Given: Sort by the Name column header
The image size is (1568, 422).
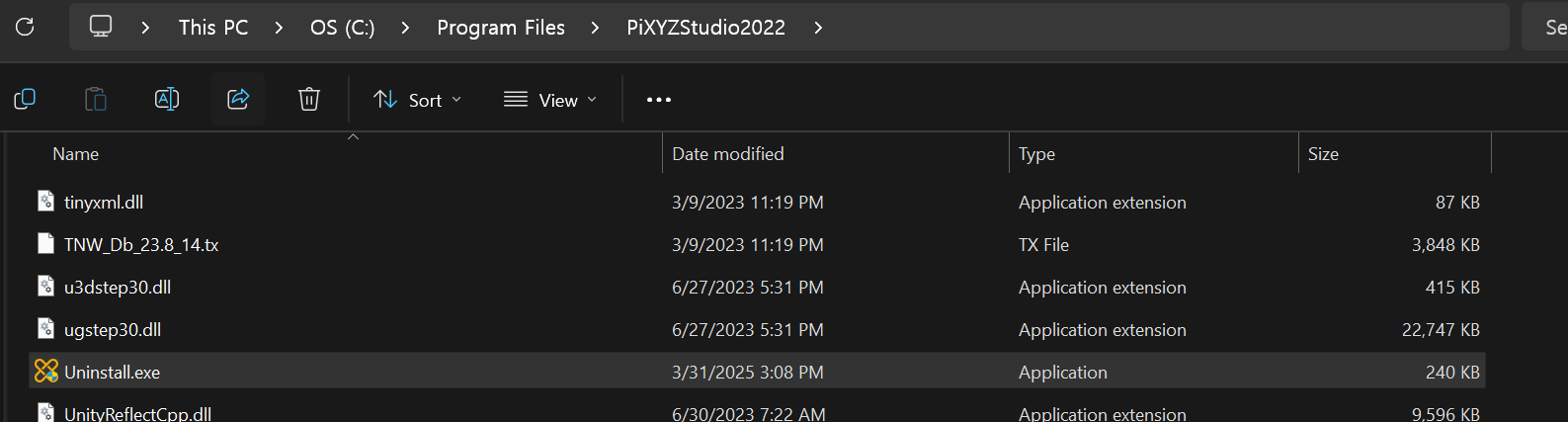Looking at the screenshot, I should [75, 153].
